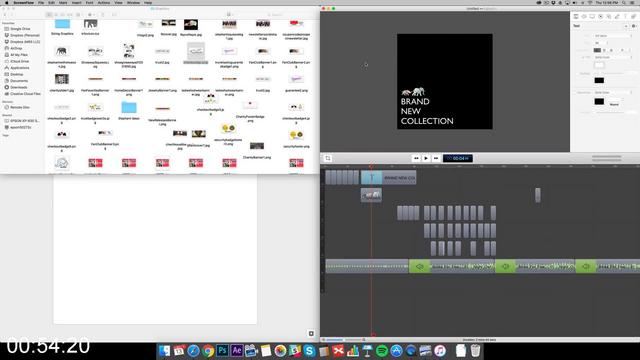Open the Window menu
This screenshot has height=360, width=640.
click(x=133, y=2)
